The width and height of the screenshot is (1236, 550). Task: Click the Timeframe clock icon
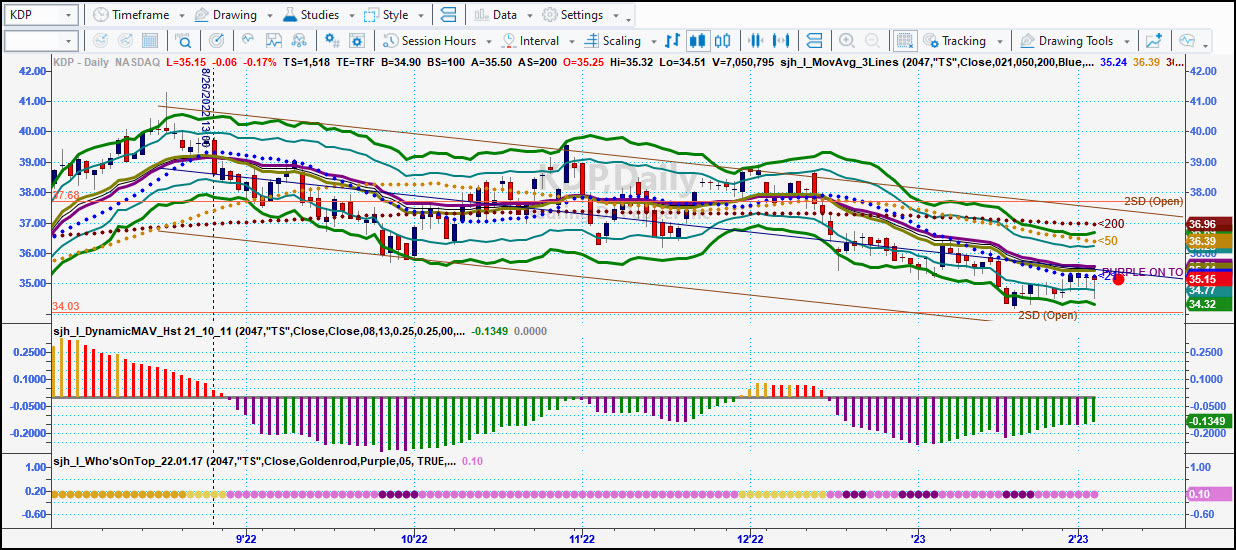coord(100,15)
